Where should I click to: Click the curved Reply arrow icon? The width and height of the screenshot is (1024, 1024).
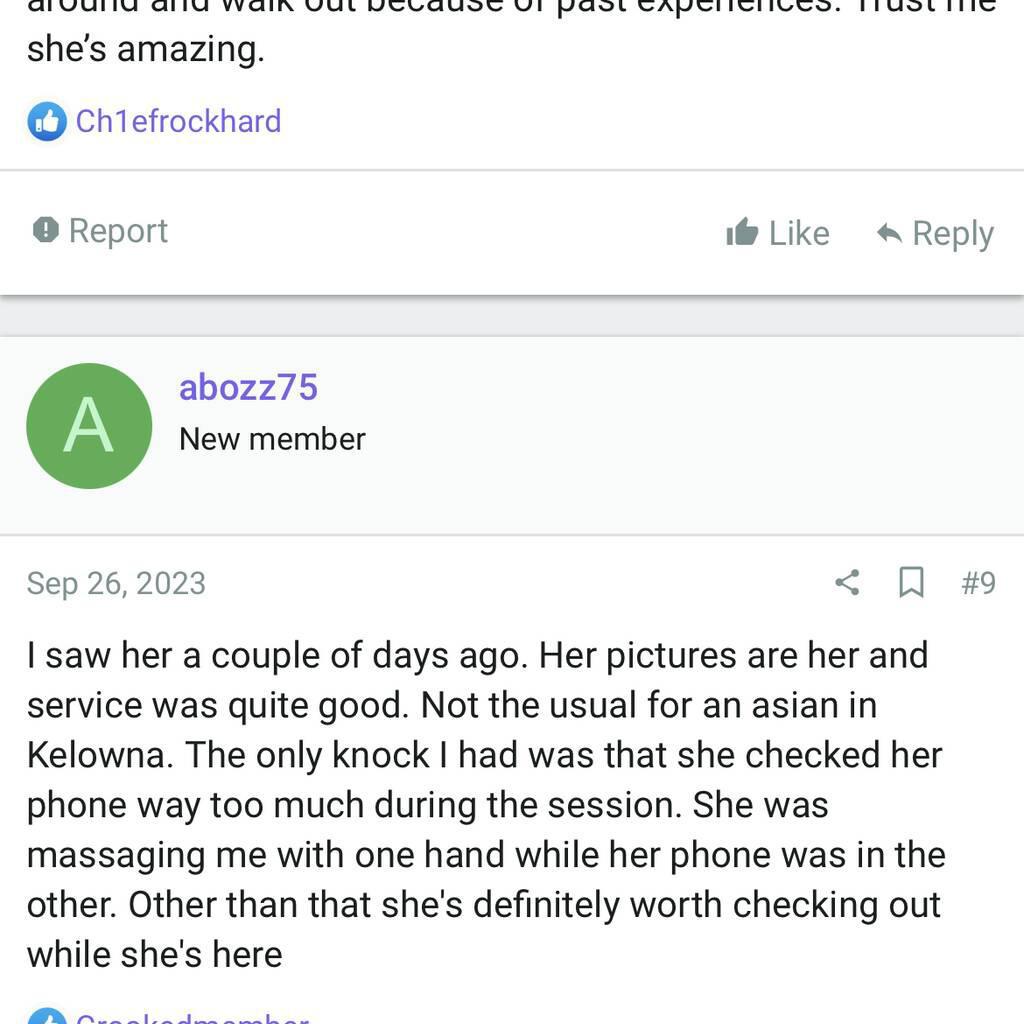tap(889, 232)
